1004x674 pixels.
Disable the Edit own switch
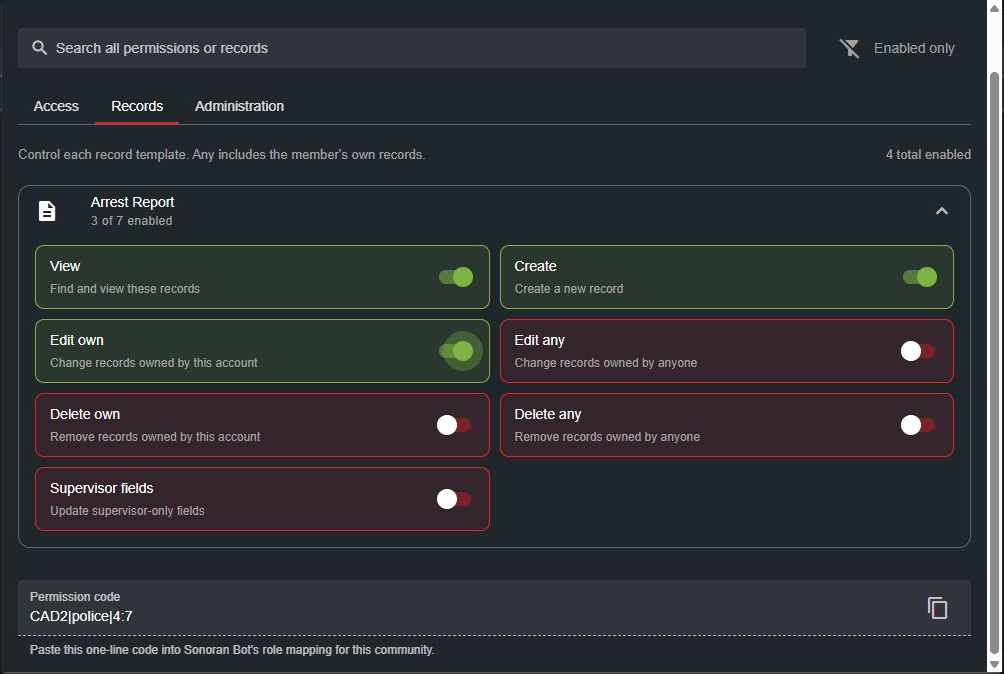pos(456,351)
